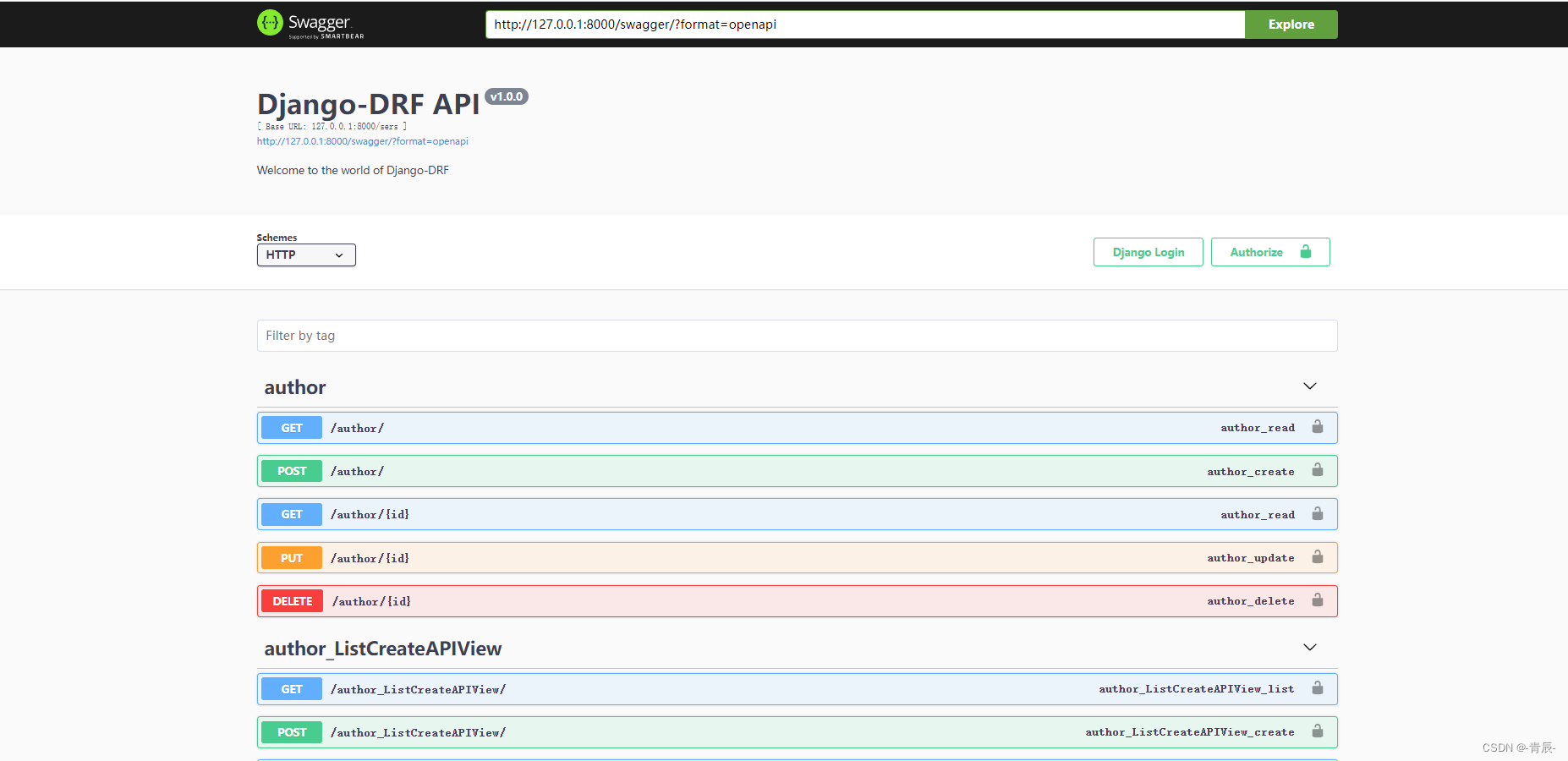Click the author tag heading

295,387
